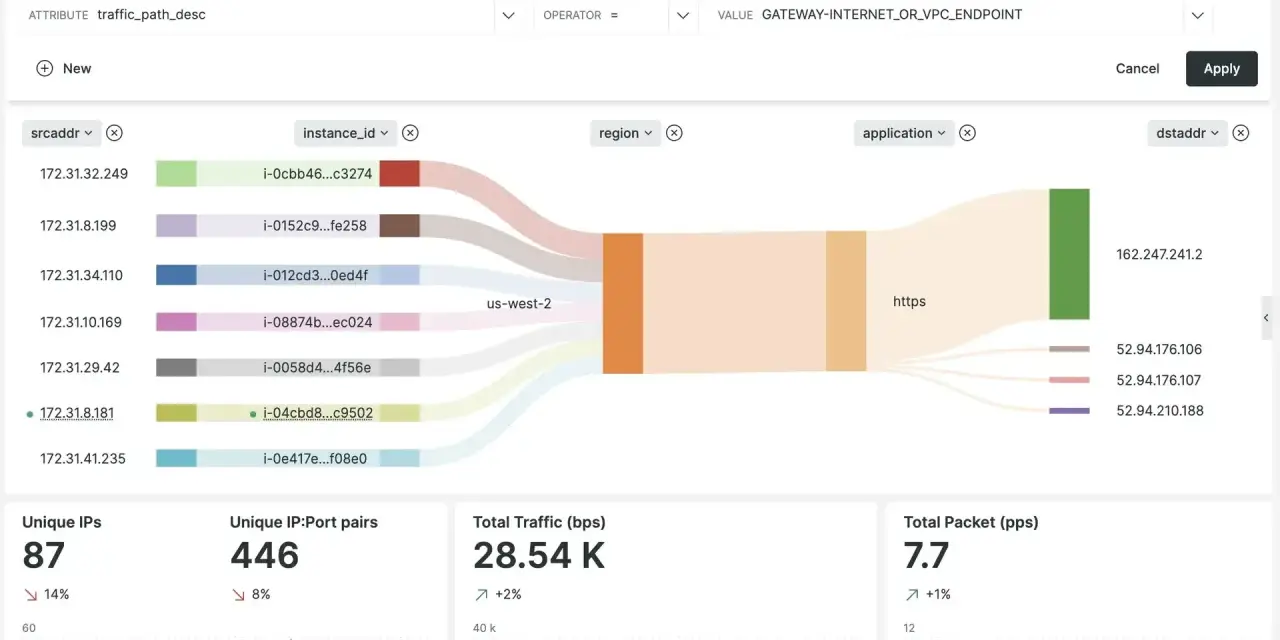1280x640 pixels.
Task: Remove the application column with its X icon
Action: pyautogui.click(x=968, y=133)
